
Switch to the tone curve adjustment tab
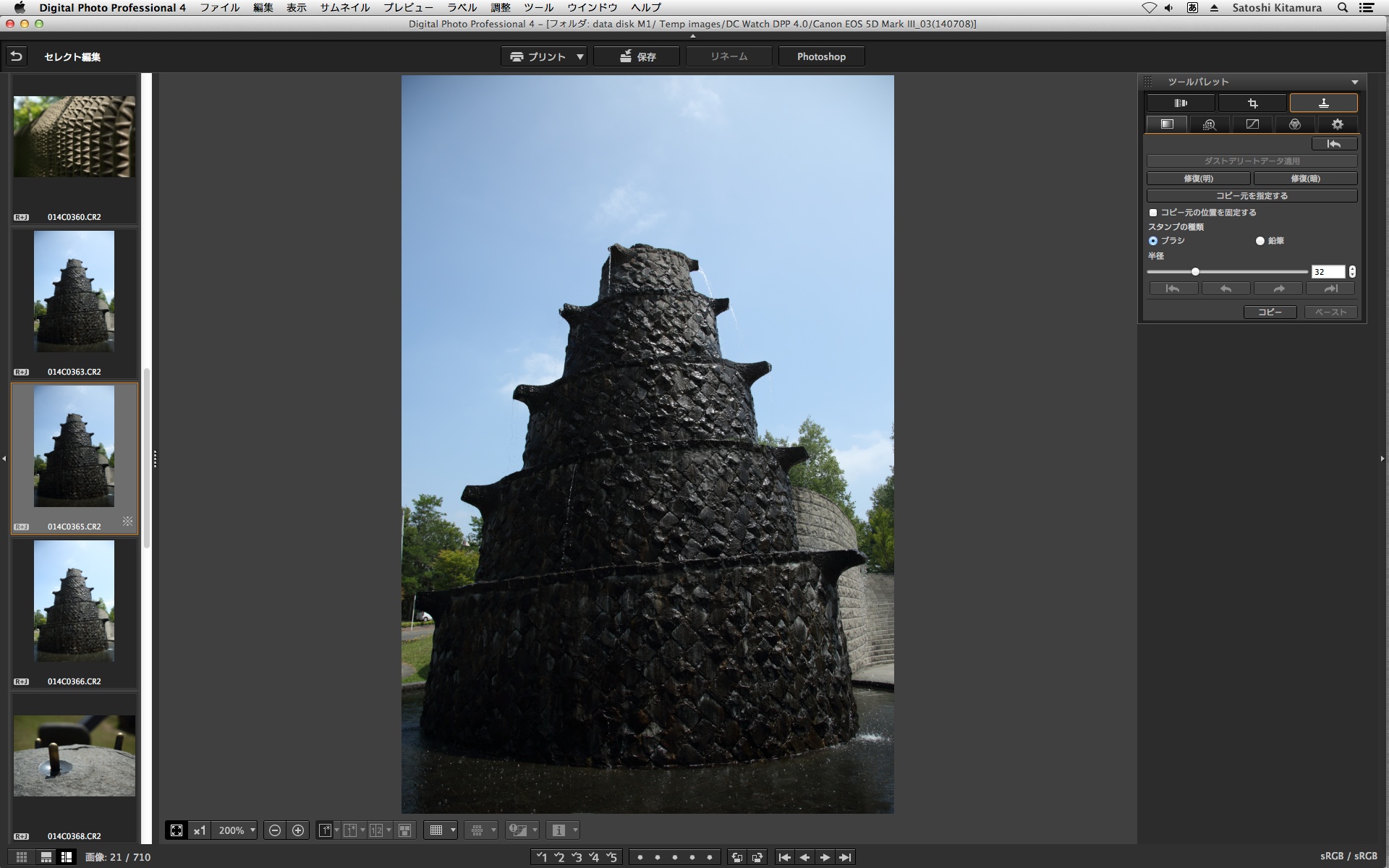pyautogui.click(x=1252, y=124)
